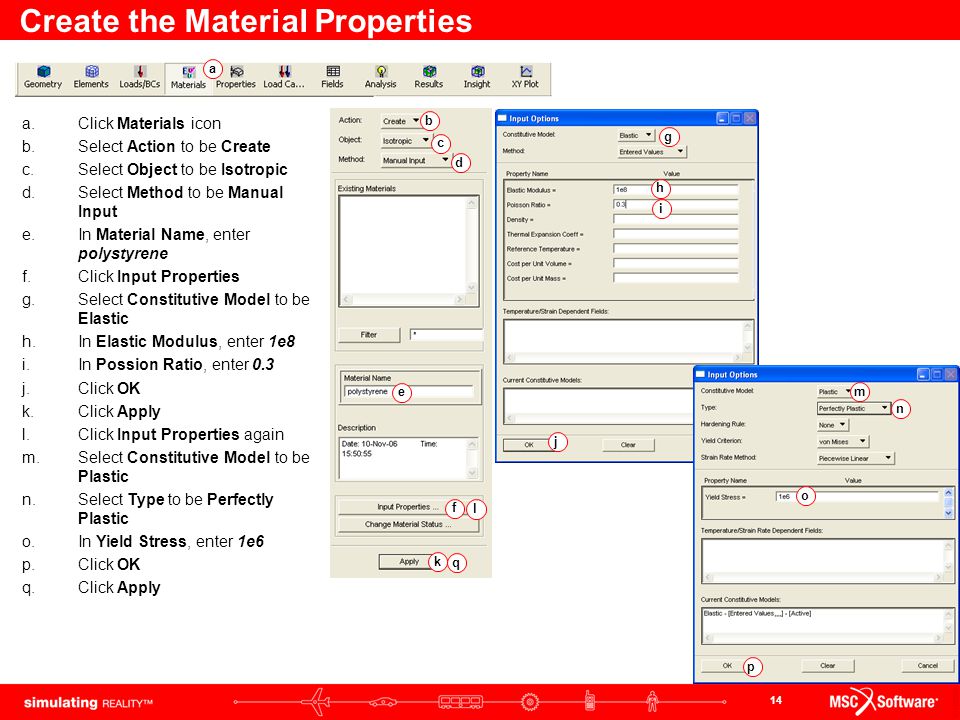Screen dimensions: 960x720
Task: Open the Method dropdown set to Manual Input
Action: (x=415, y=160)
